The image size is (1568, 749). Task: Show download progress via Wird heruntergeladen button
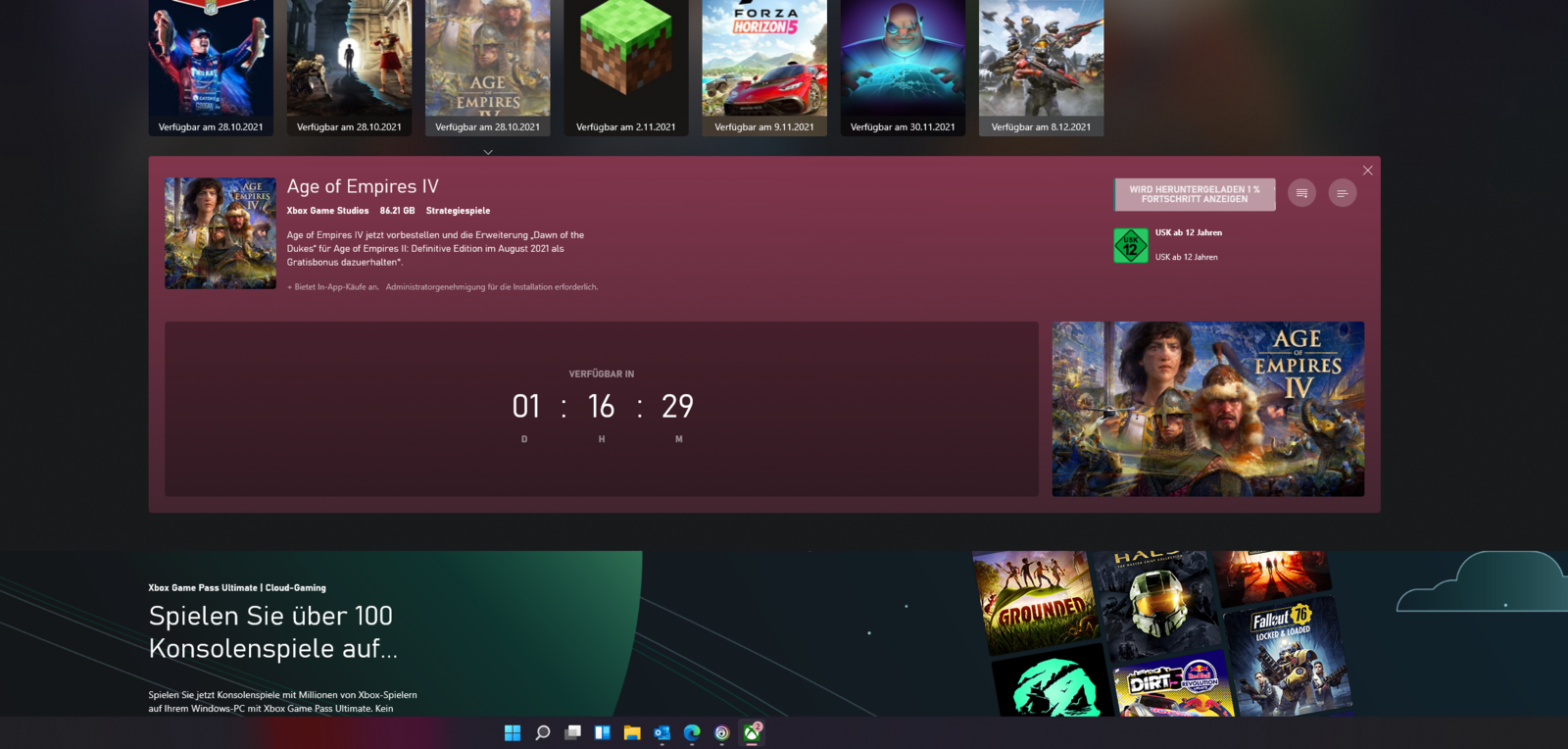tap(1195, 194)
